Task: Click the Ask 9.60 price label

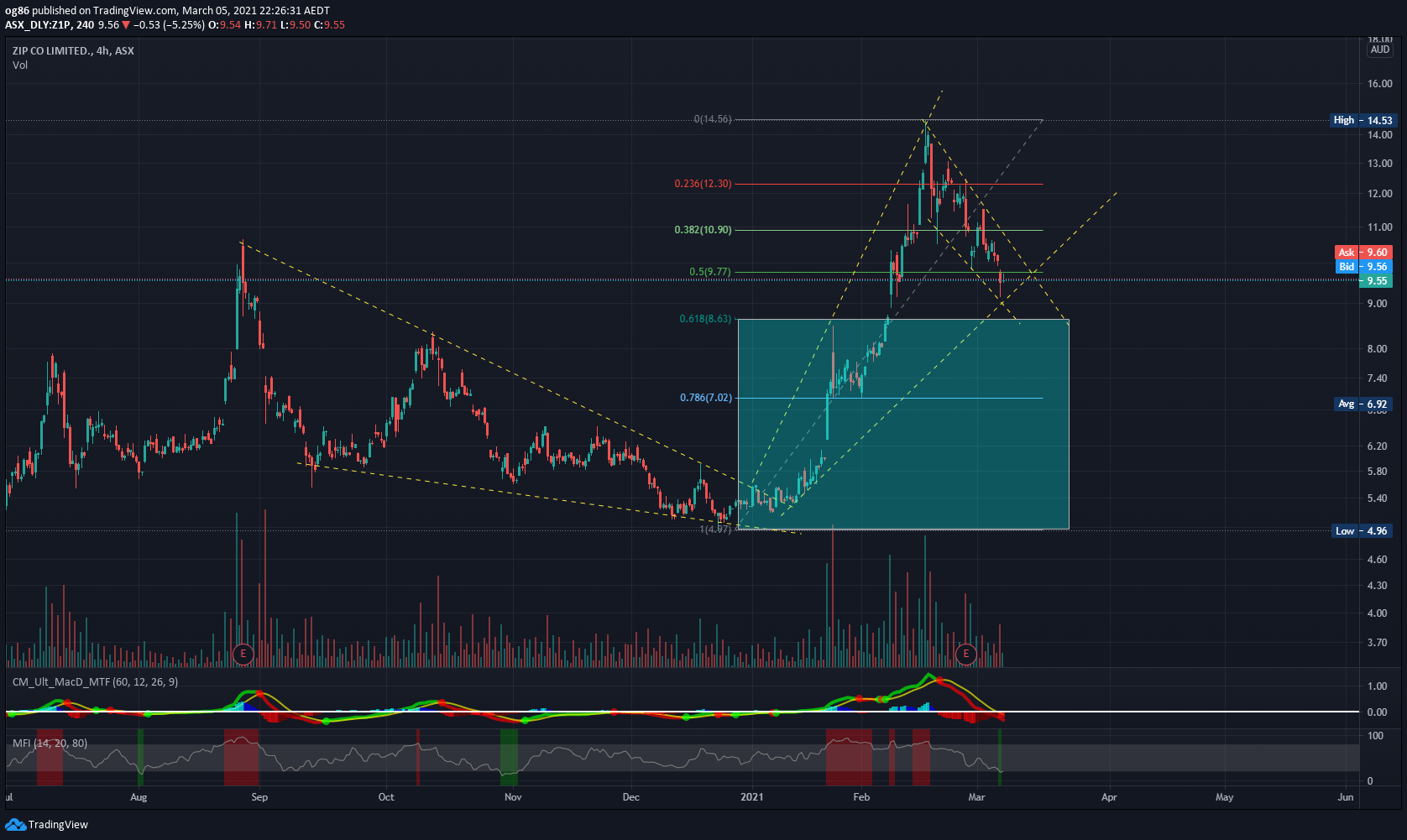Action: (1364, 253)
